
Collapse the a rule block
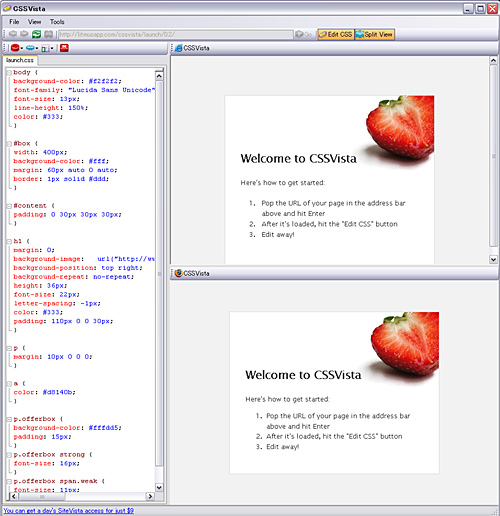[x=9, y=384]
